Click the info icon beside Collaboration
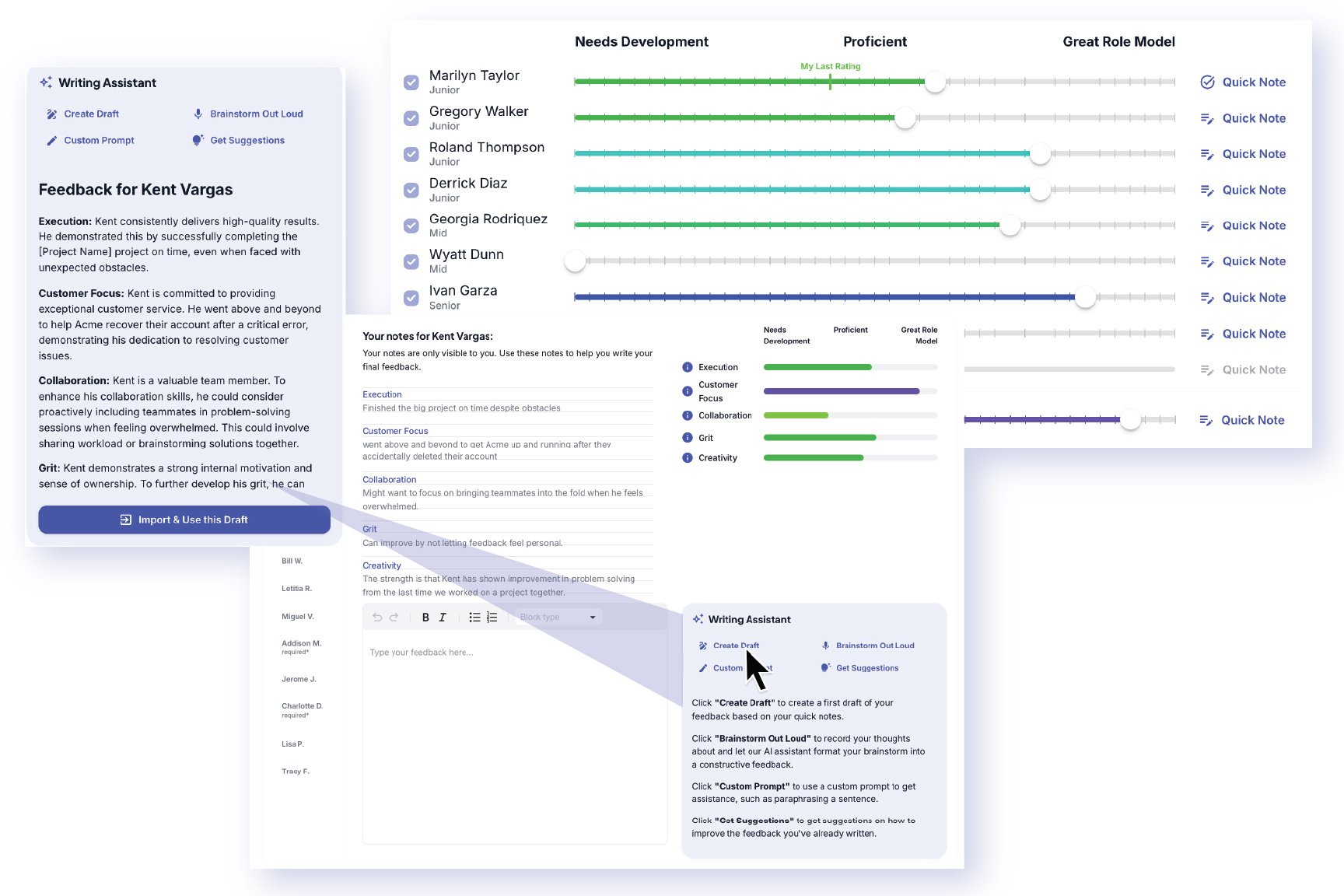 pyautogui.click(x=687, y=415)
